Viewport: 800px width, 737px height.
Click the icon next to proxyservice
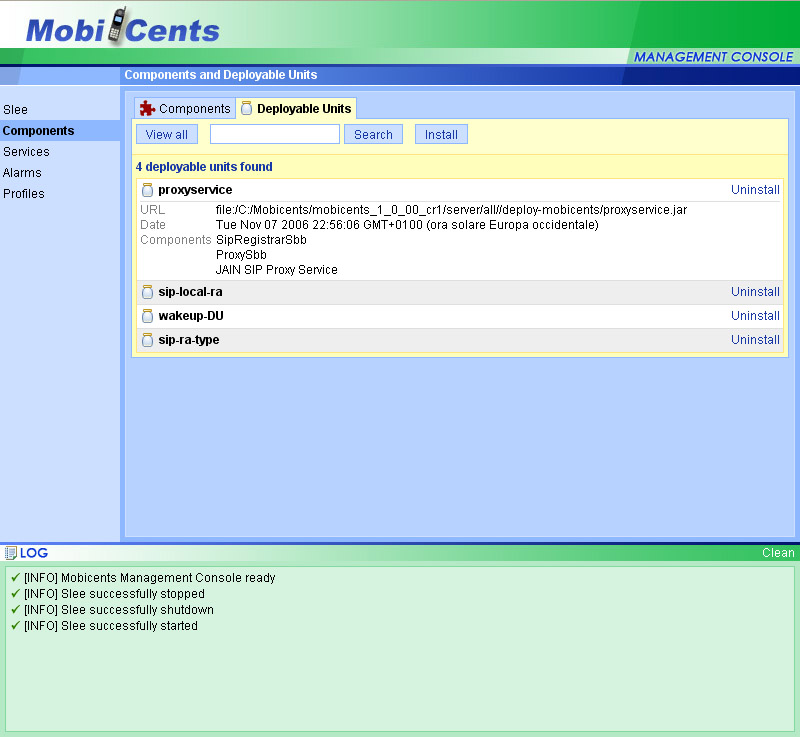pyautogui.click(x=147, y=190)
